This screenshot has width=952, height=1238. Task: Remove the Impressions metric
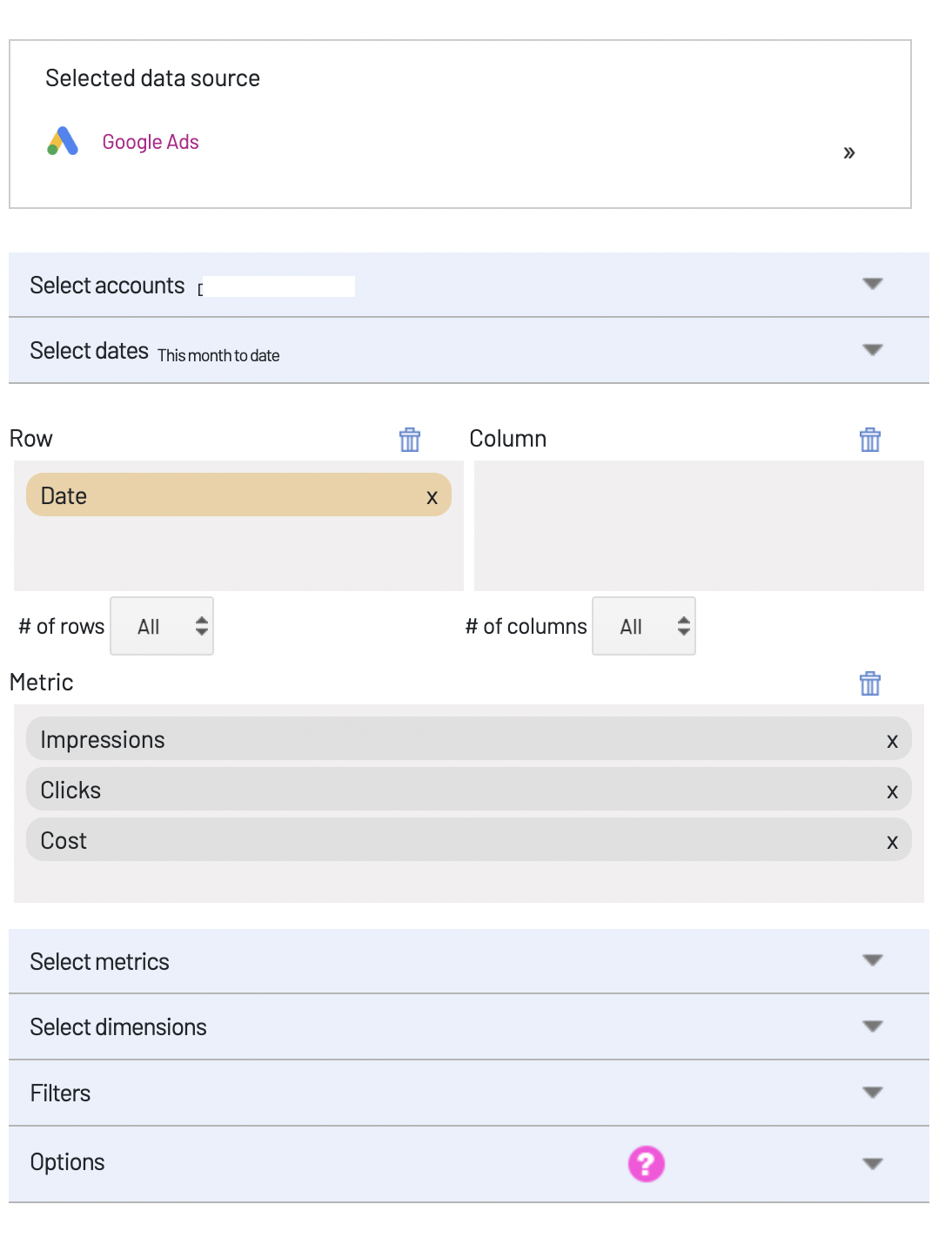[892, 741]
